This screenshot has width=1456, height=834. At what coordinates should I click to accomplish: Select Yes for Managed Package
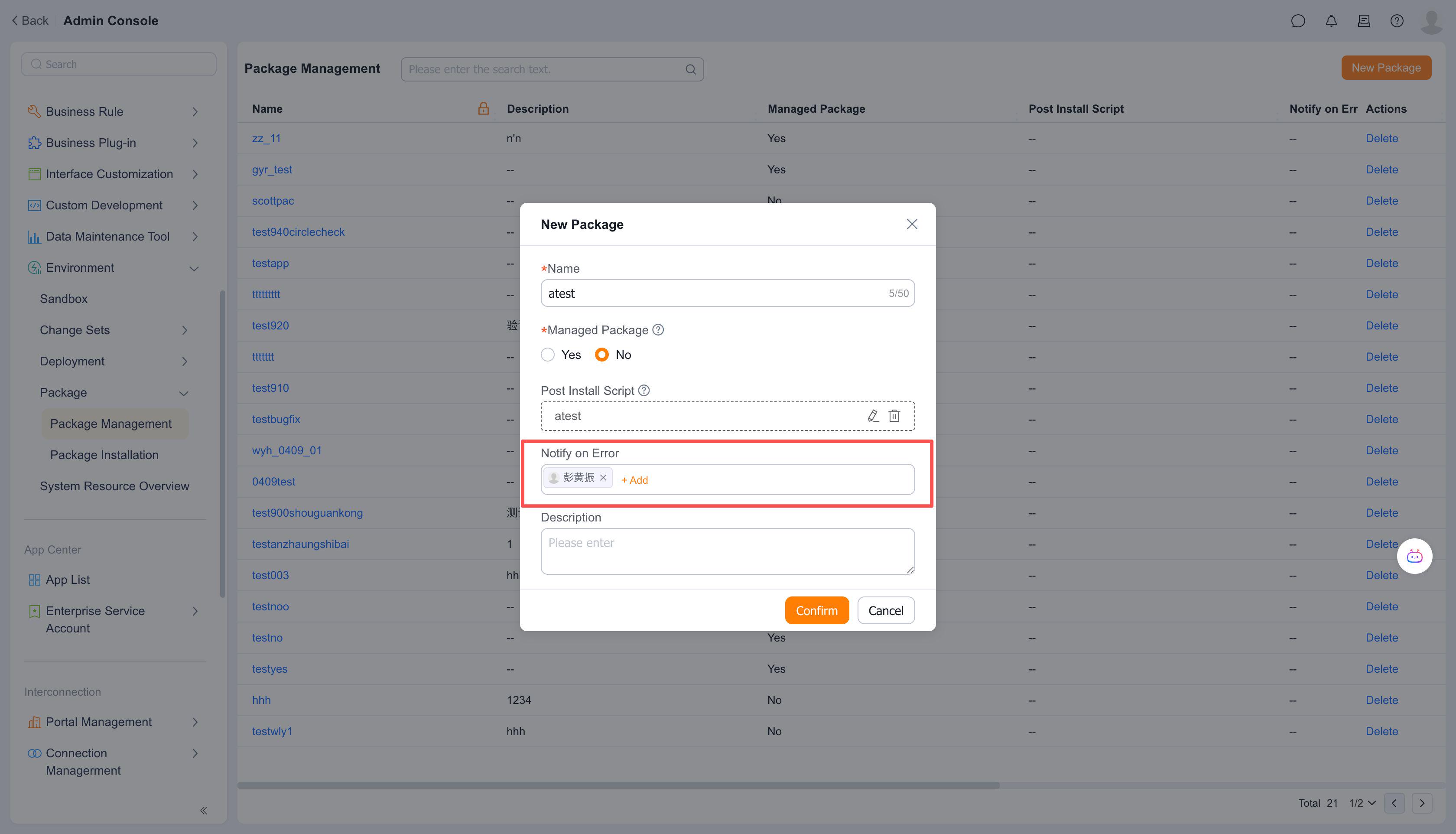tap(548, 355)
